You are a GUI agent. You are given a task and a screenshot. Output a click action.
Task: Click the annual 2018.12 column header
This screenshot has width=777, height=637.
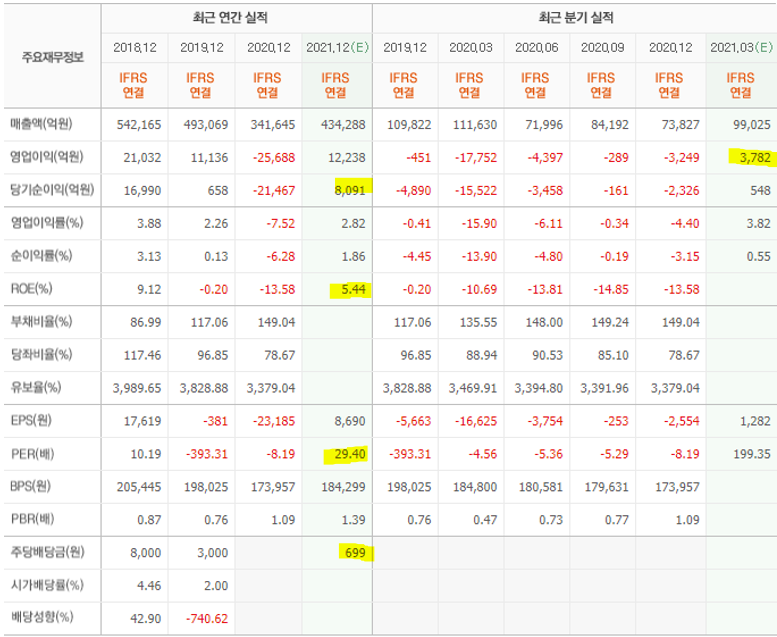click(135, 48)
